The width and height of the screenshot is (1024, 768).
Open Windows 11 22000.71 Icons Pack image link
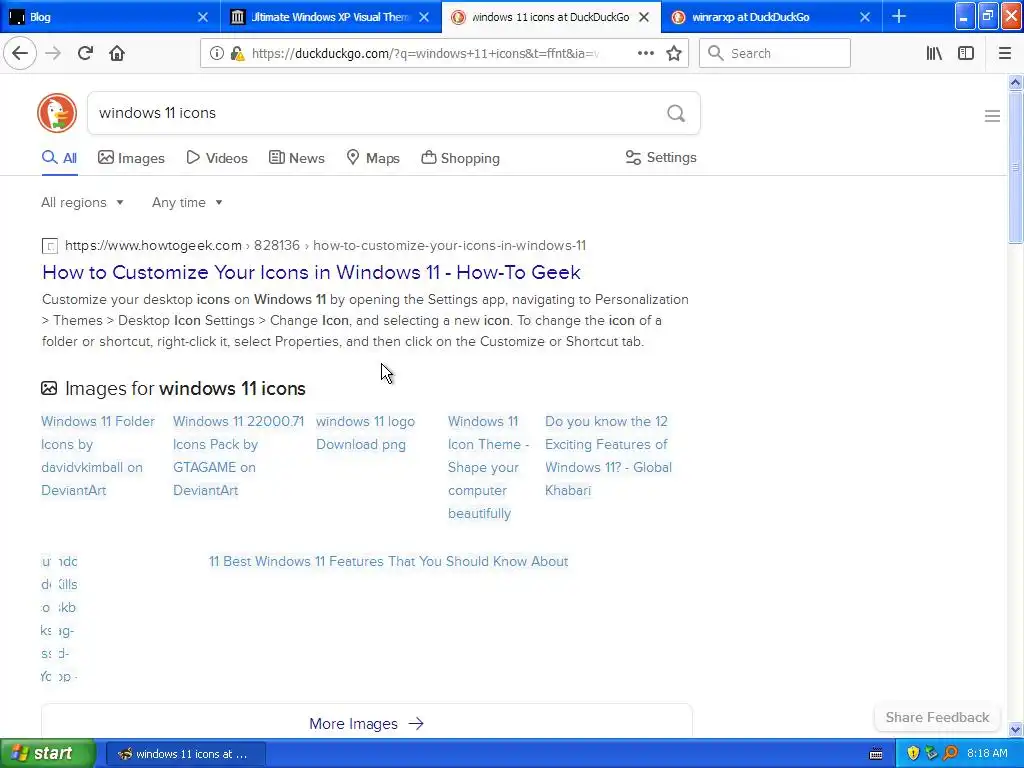[x=238, y=456]
